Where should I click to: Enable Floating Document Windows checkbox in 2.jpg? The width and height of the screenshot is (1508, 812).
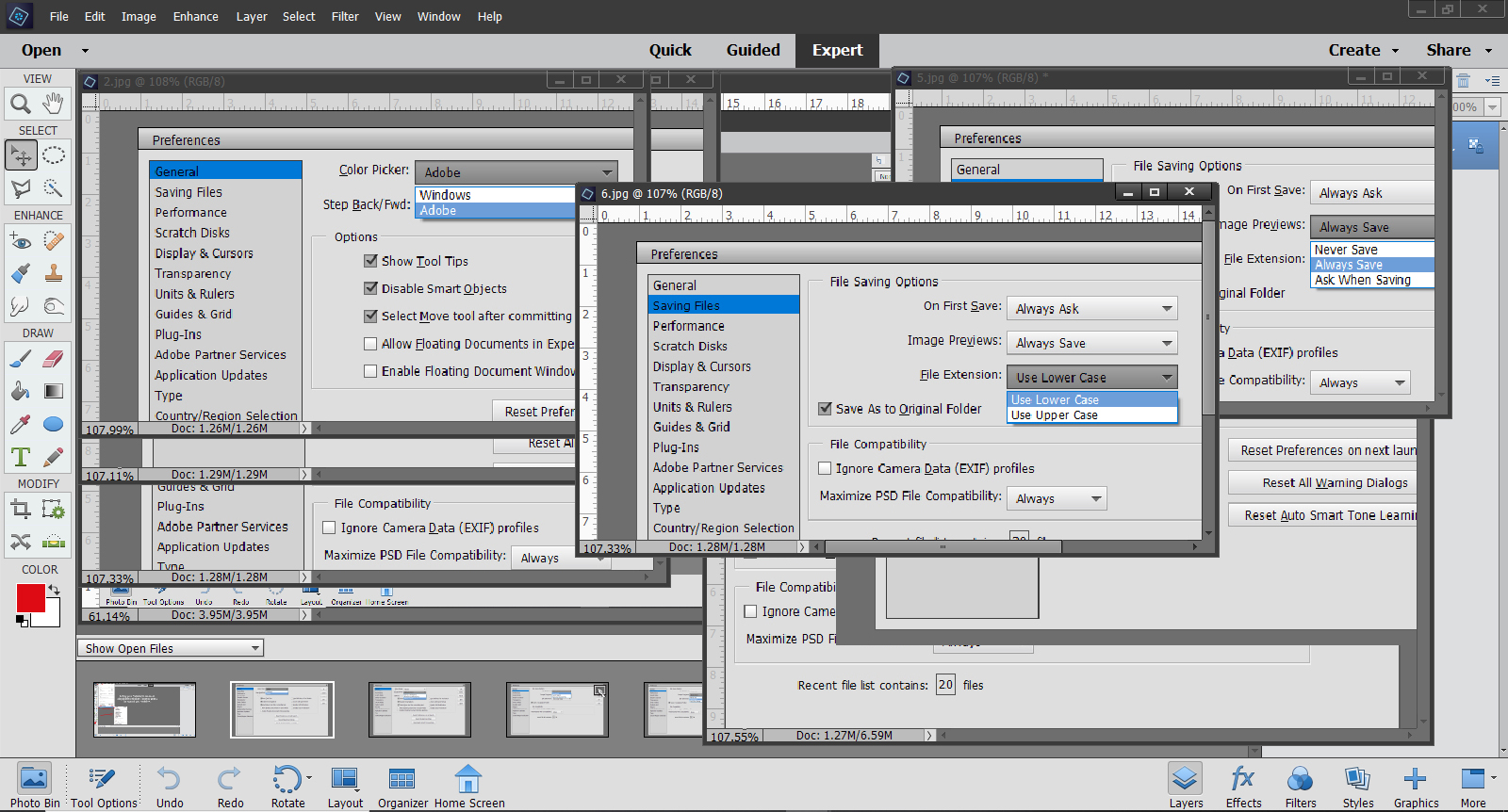click(x=370, y=371)
